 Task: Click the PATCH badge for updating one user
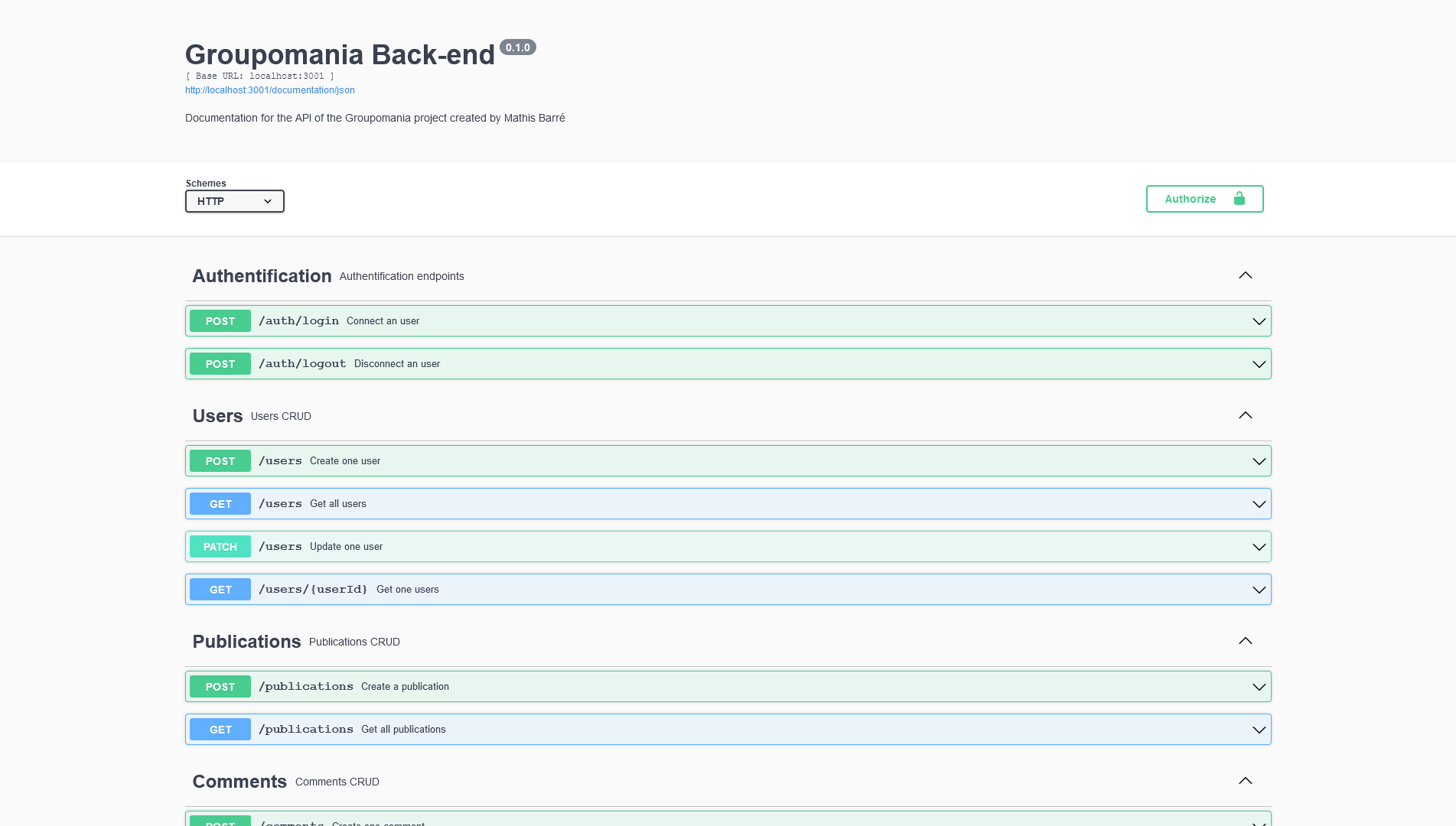point(220,546)
